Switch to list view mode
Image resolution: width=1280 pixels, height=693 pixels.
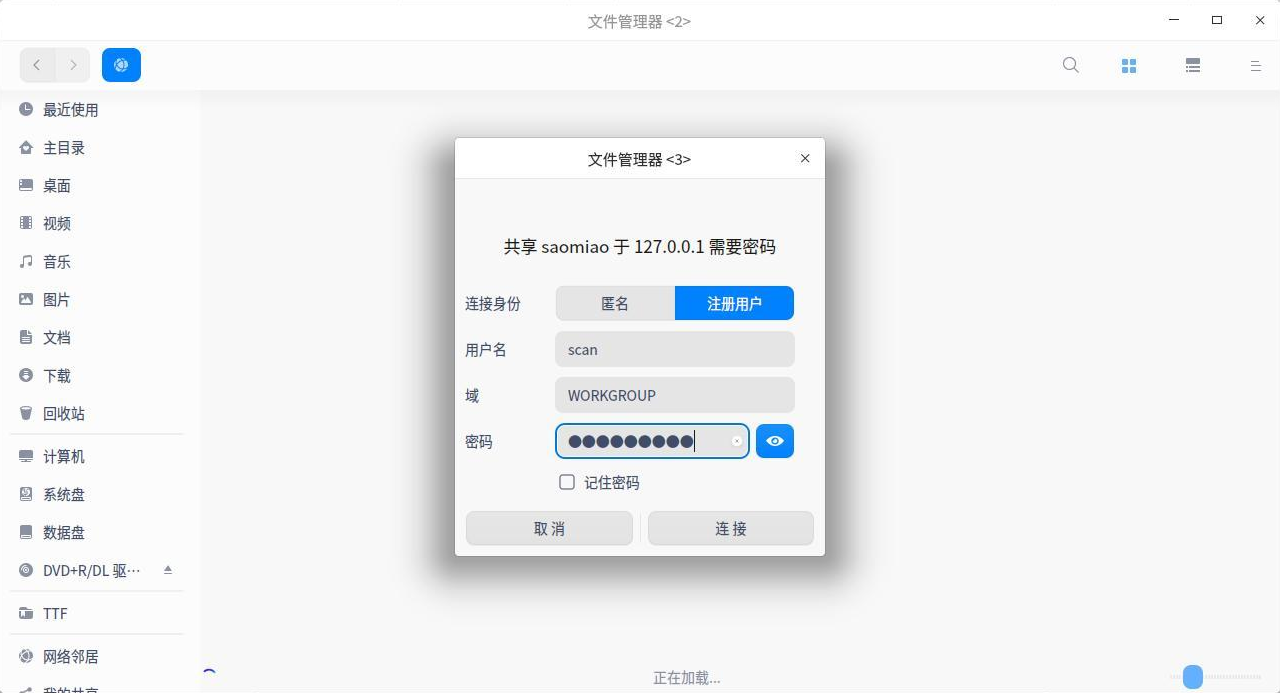tap(1193, 66)
